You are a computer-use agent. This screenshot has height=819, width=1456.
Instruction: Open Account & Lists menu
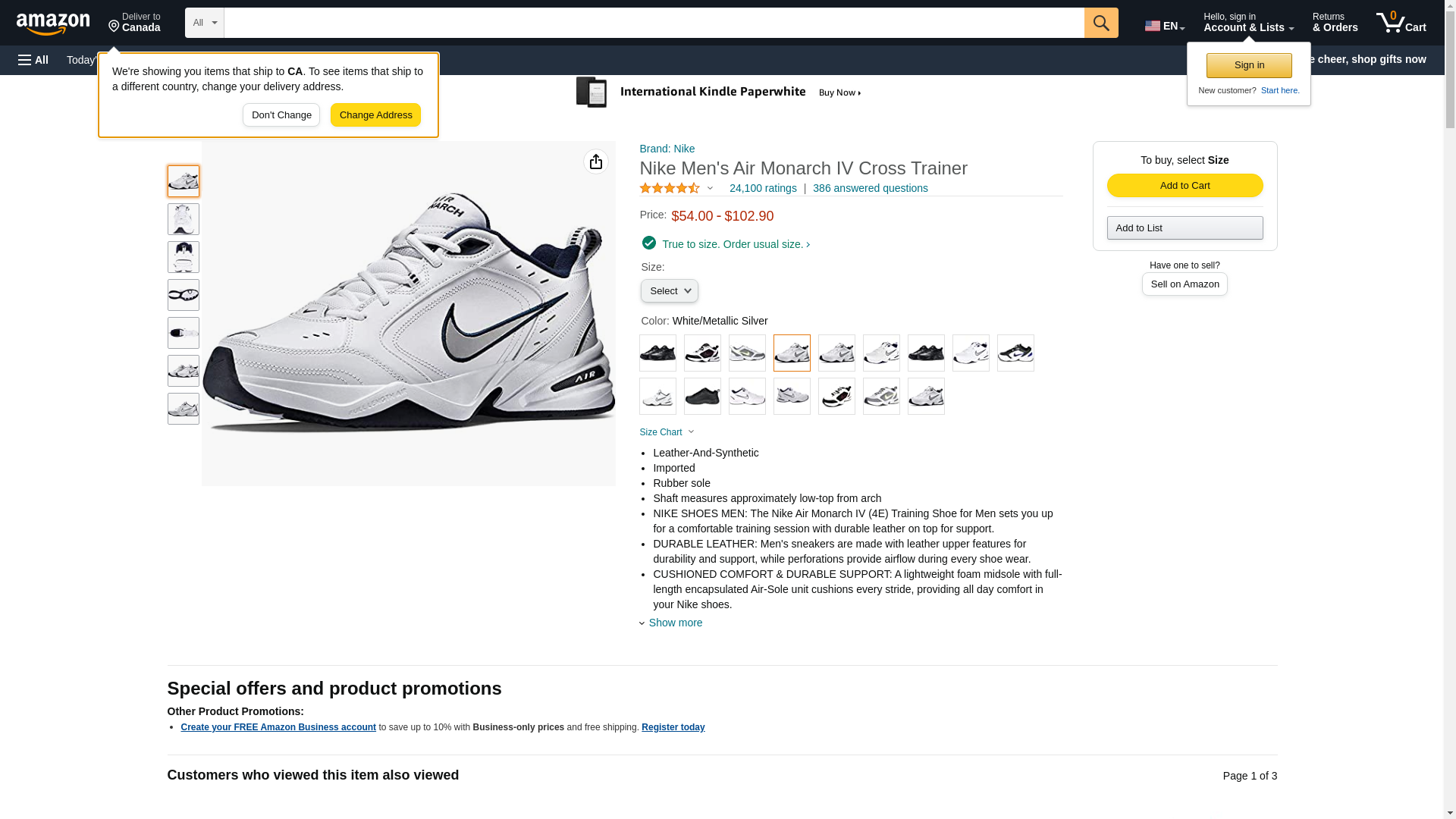pyautogui.click(x=1248, y=23)
